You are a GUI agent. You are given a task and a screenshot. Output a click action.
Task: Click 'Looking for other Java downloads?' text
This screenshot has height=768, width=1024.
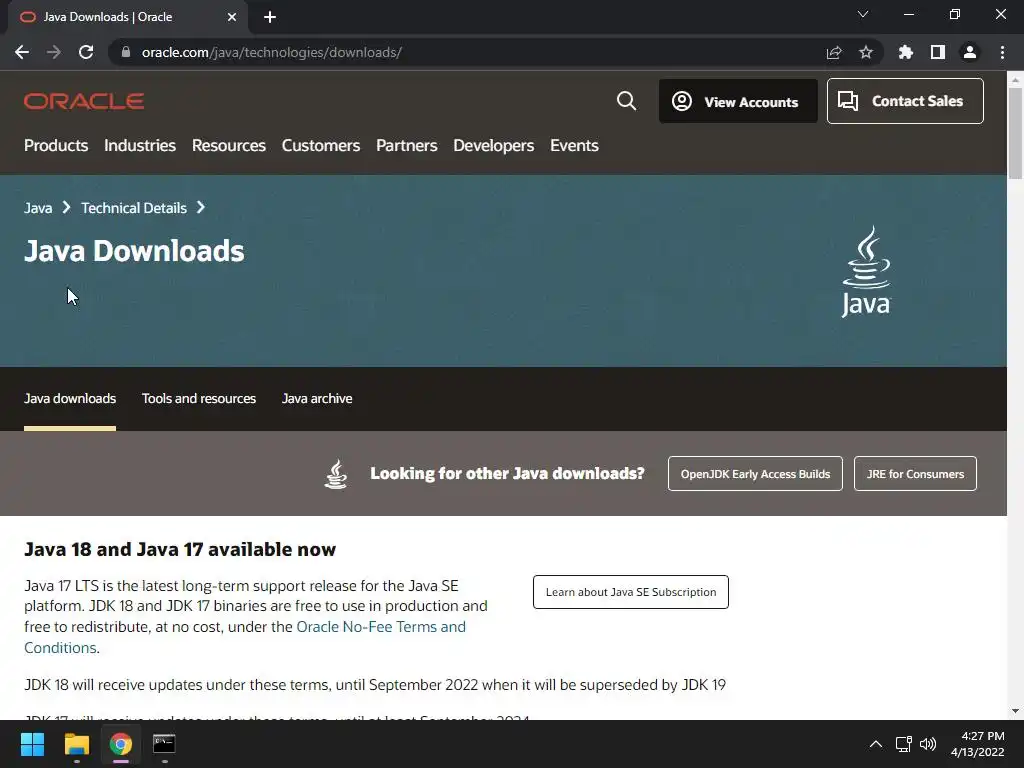click(x=507, y=473)
